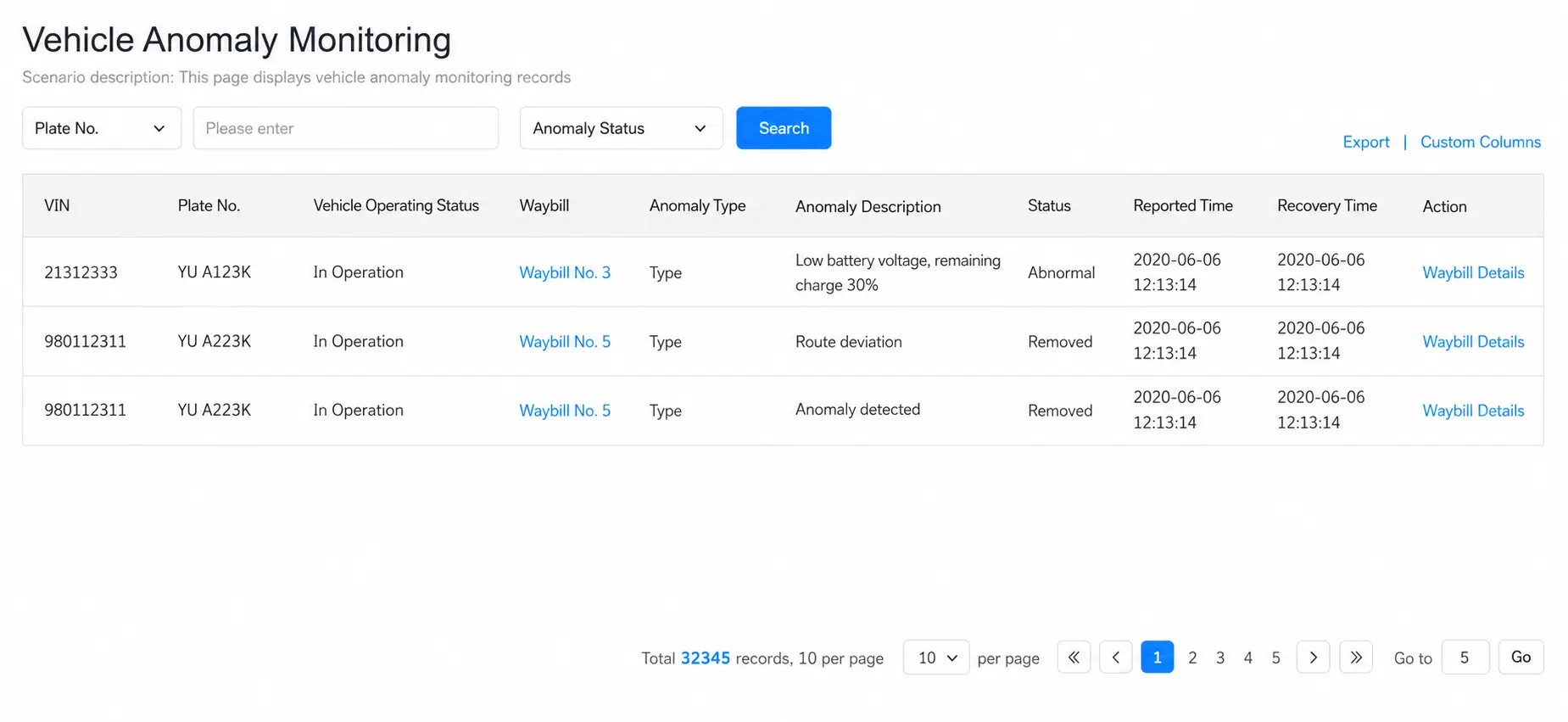Image resolution: width=1568 pixels, height=722 pixels.
Task: Click the Route deviation description
Action: pos(848,342)
